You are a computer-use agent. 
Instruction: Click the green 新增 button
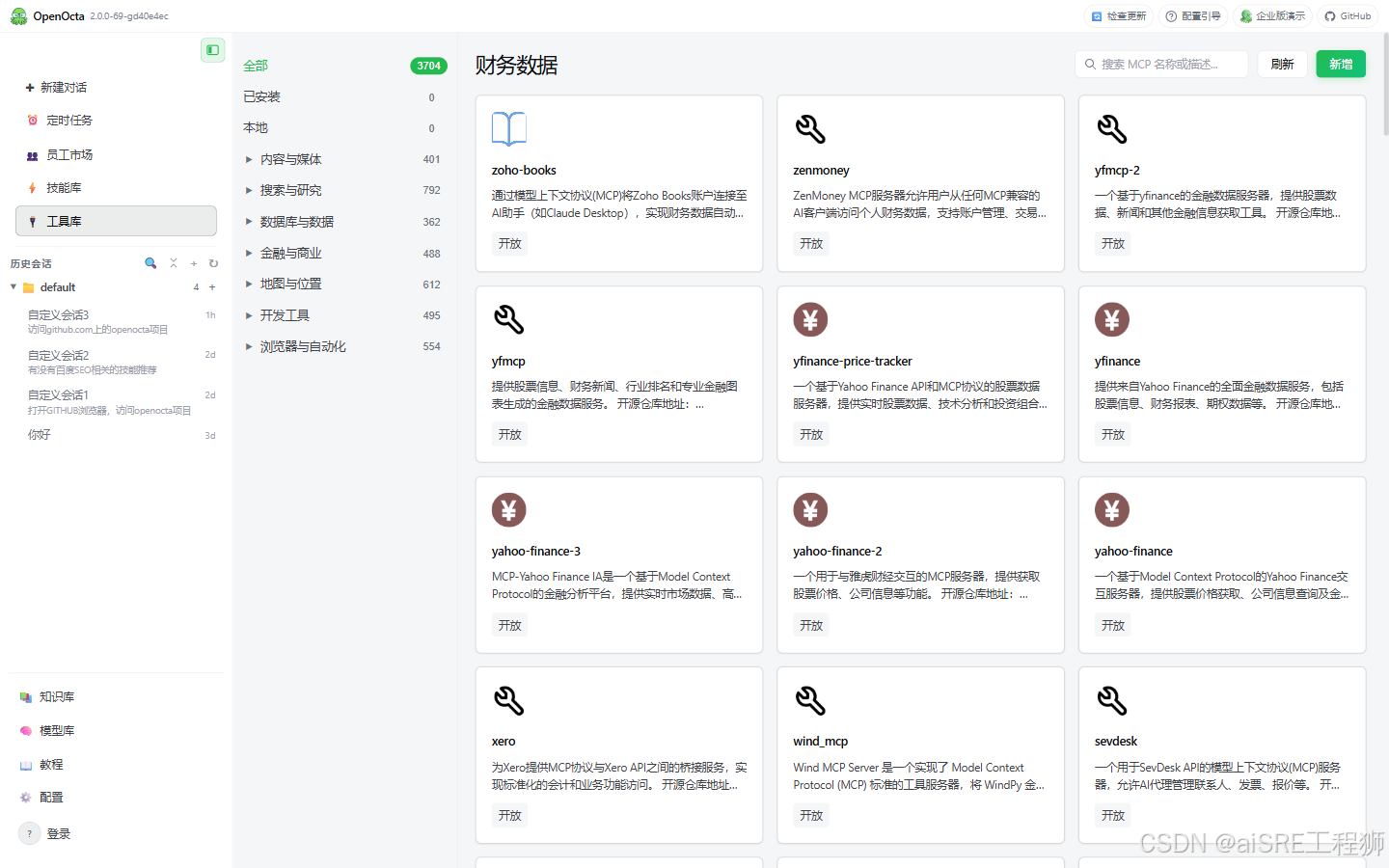[x=1341, y=64]
